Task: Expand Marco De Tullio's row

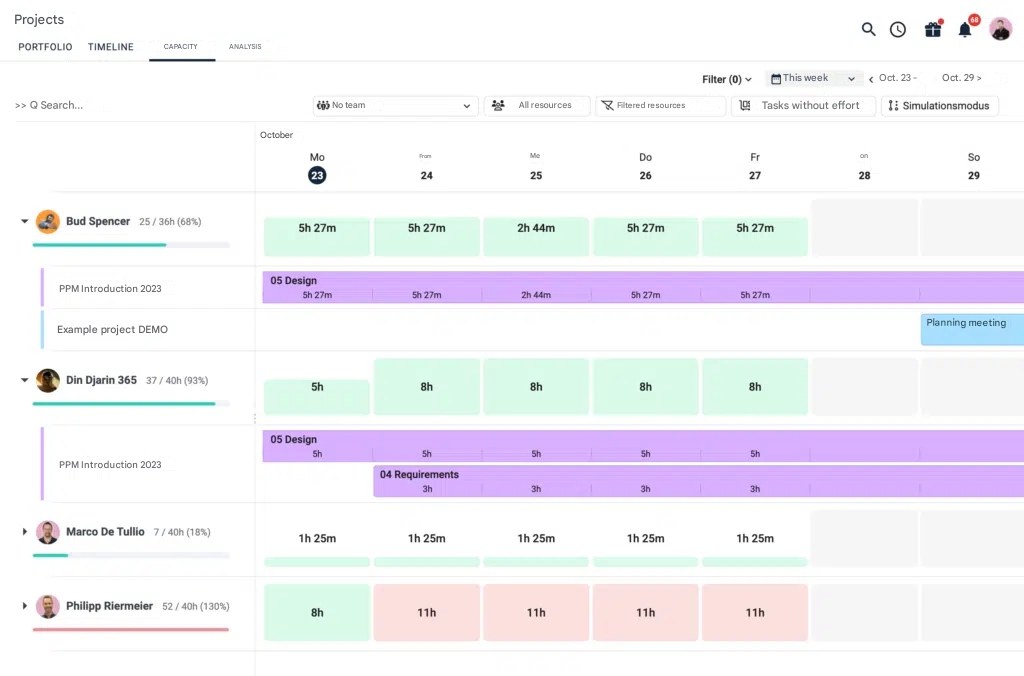Action: (x=25, y=532)
